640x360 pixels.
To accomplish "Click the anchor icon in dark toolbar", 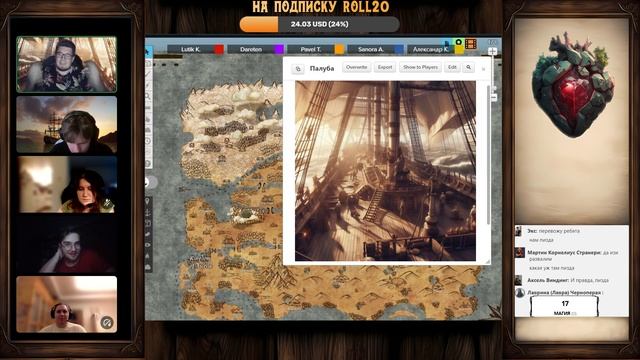I will 148,212.
